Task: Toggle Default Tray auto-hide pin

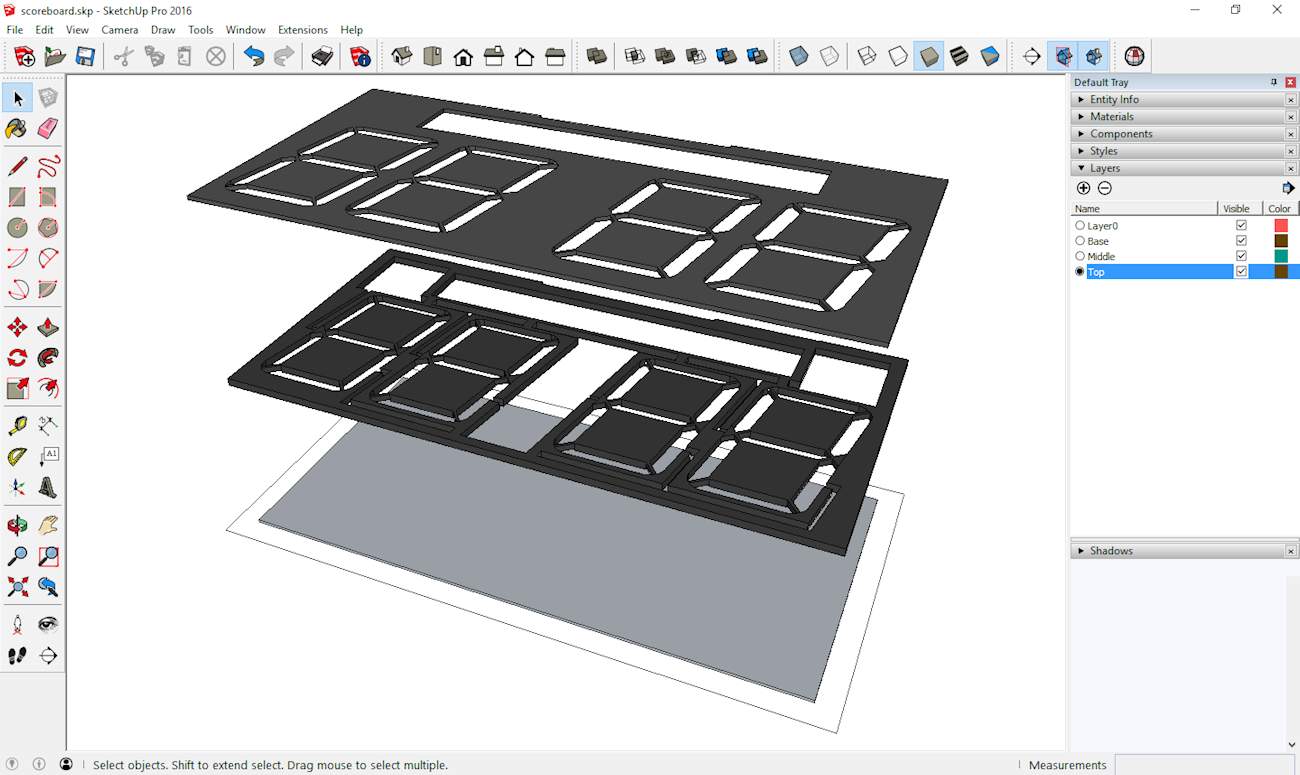Action: [x=1274, y=82]
